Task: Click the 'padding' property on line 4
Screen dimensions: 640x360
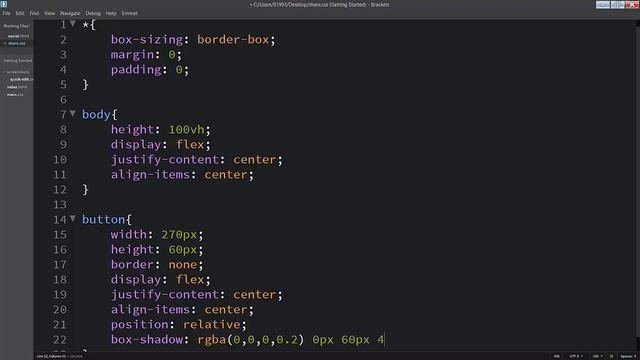Action: coord(136,70)
